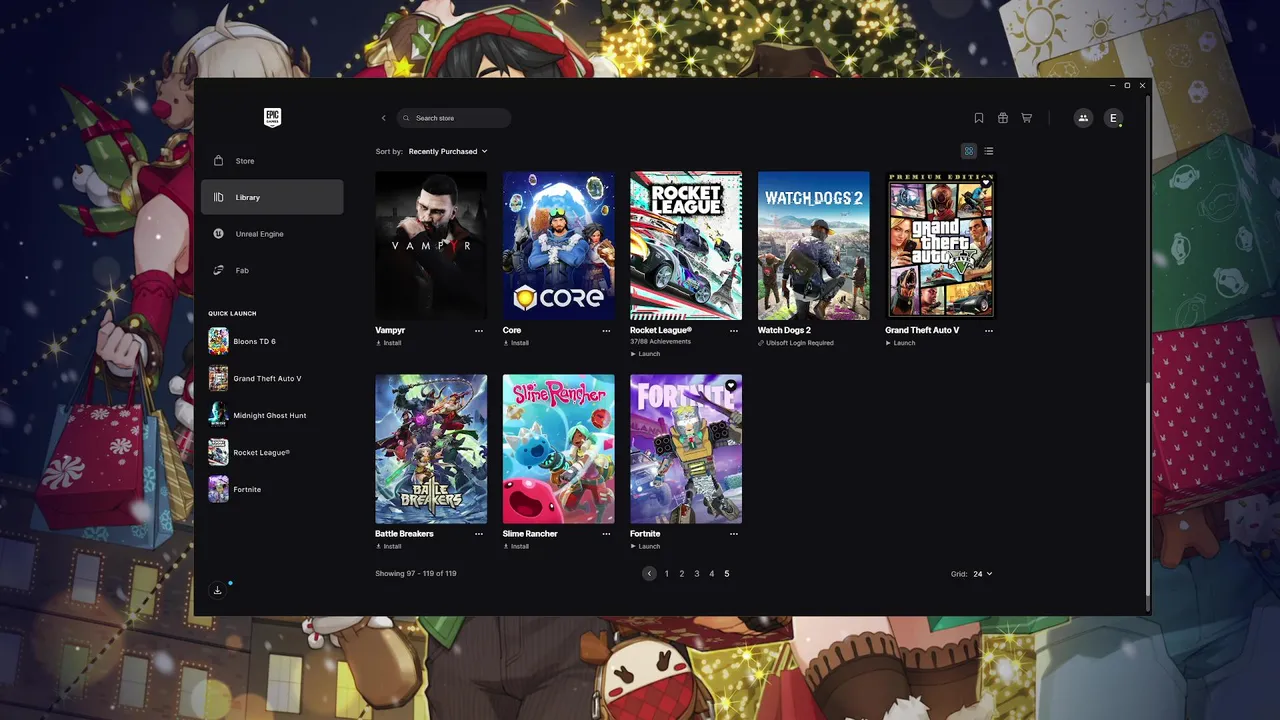Click 37/88 Achievements under Rocket League
Screen dimensions: 1280x720
coord(659,342)
